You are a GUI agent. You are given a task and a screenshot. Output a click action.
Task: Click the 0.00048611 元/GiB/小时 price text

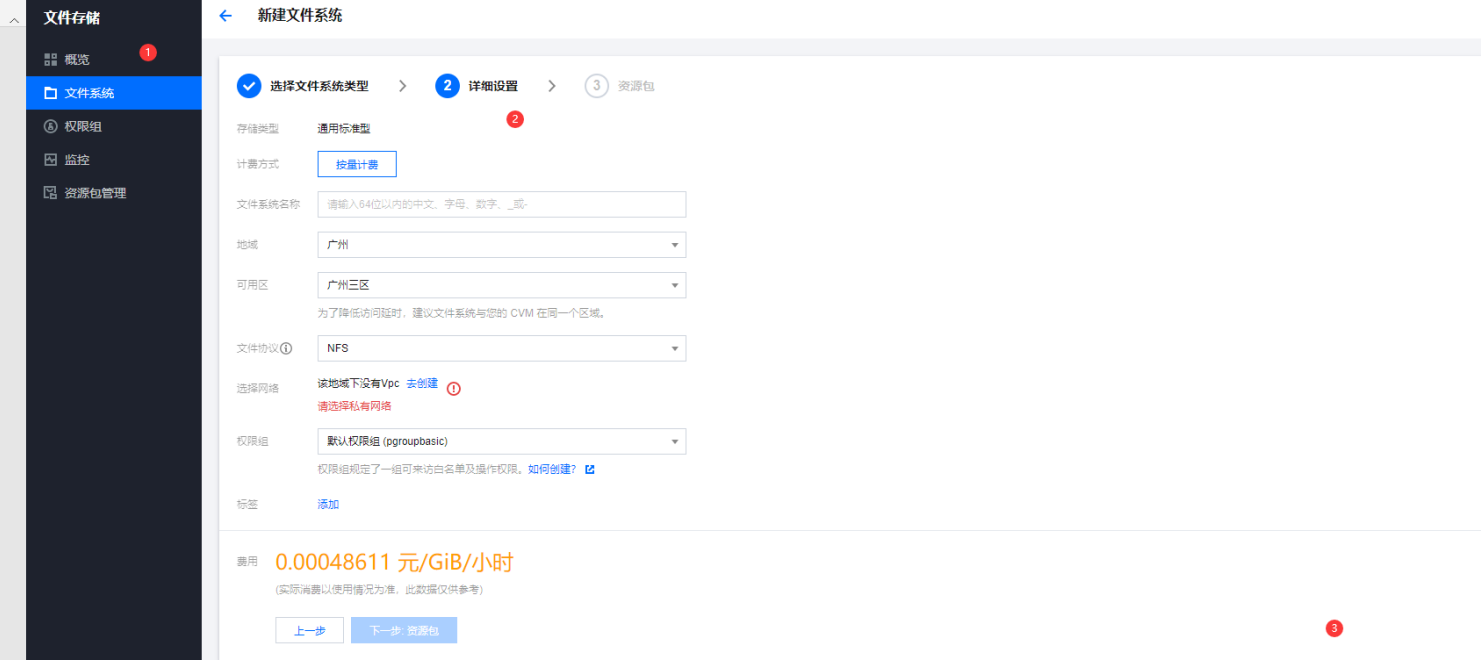click(x=394, y=562)
